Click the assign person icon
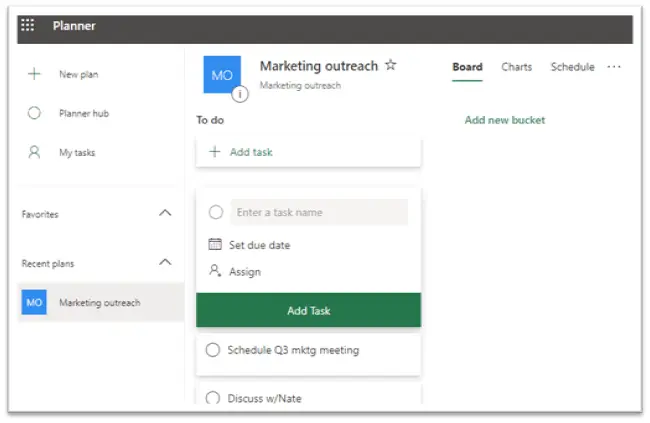 pyautogui.click(x=215, y=271)
